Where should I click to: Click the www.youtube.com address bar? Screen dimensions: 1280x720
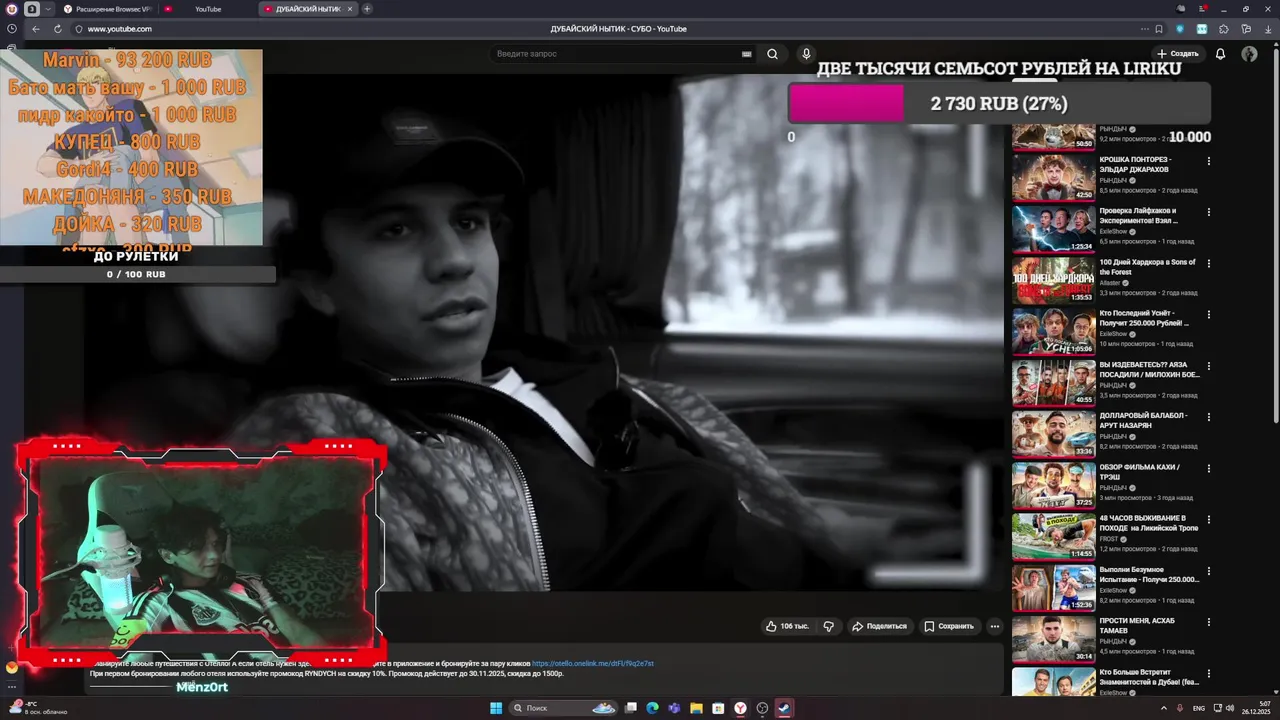[120, 29]
